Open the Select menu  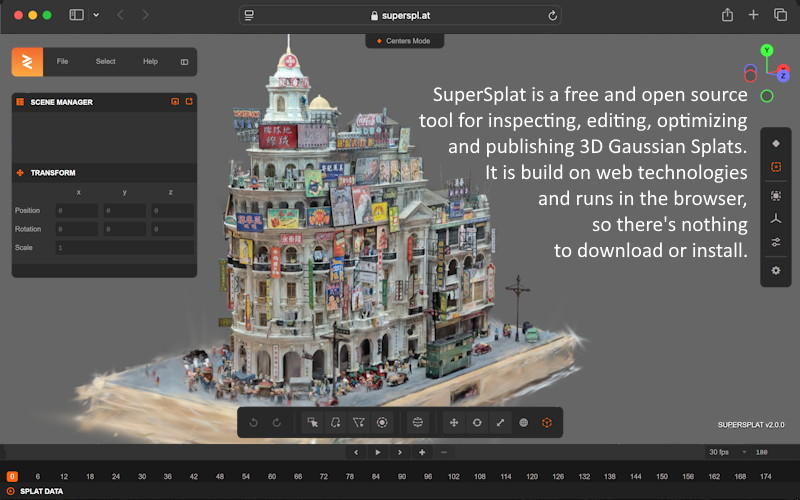[105, 62]
